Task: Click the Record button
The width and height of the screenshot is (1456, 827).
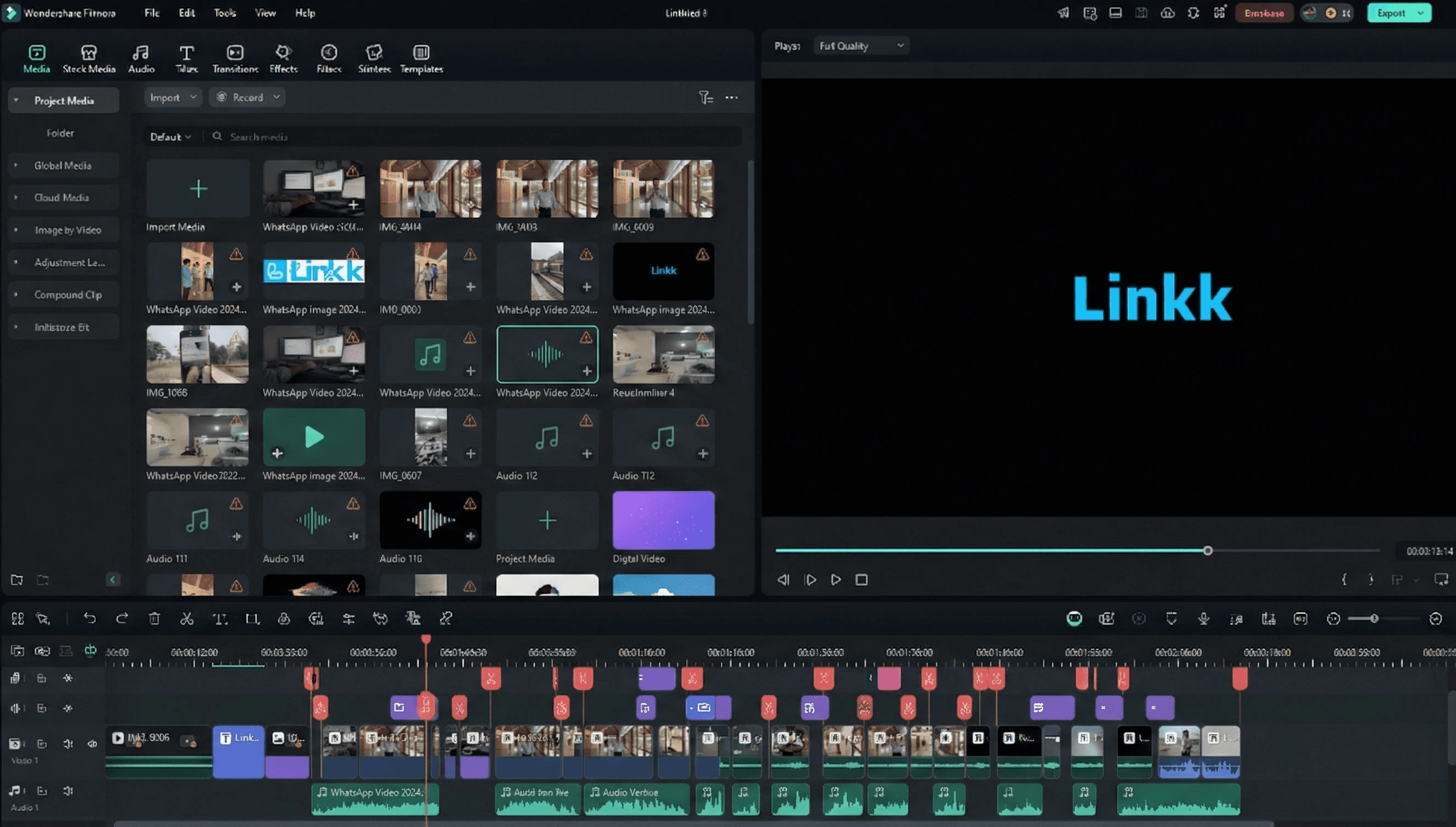Action: click(x=247, y=97)
